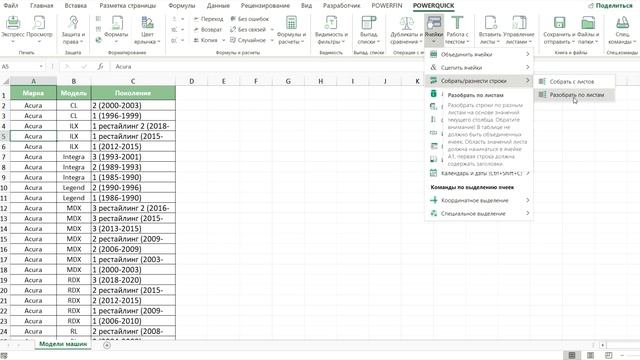Viewport: 640px width, 360px height.
Task: Open Календарь и даты menu item
Action: click(479, 173)
